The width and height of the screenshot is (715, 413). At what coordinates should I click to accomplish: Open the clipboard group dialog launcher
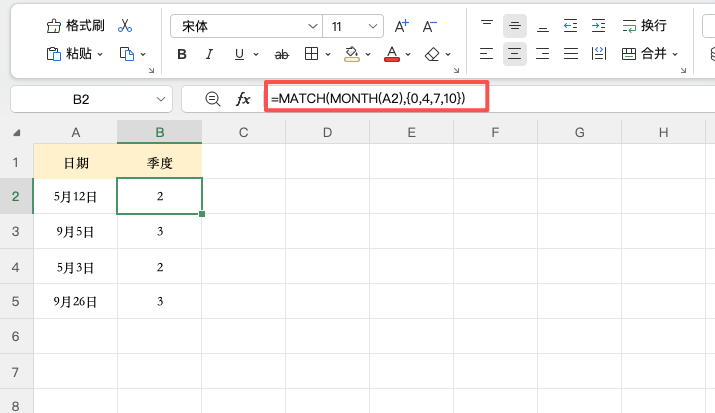point(151,70)
